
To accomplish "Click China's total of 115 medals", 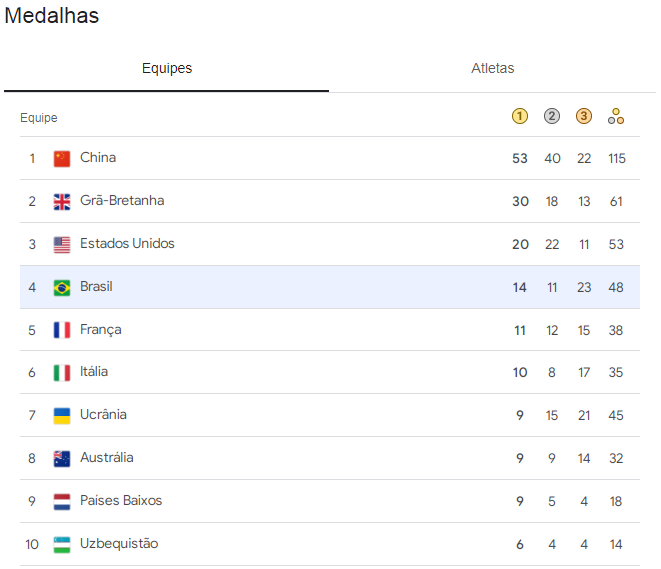I will tap(617, 158).
